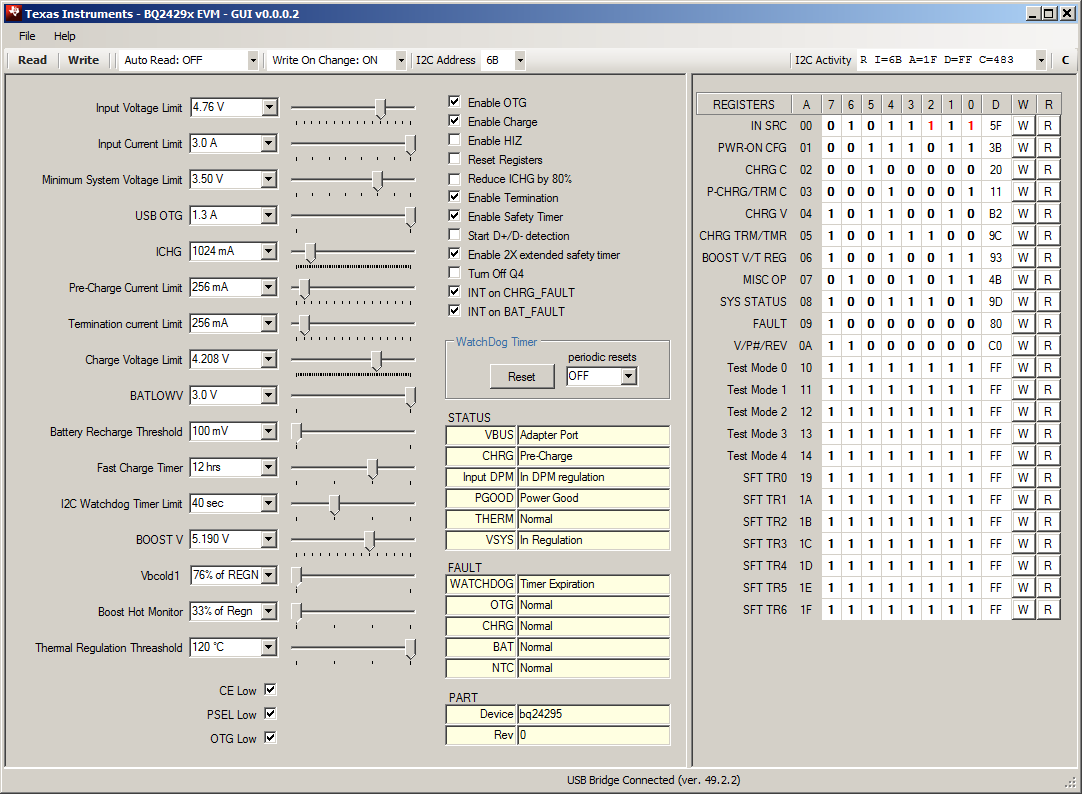Toggle Enable Safety Timer checkbox
Viewport: 1082px width, 794px height.
[454, 216]
